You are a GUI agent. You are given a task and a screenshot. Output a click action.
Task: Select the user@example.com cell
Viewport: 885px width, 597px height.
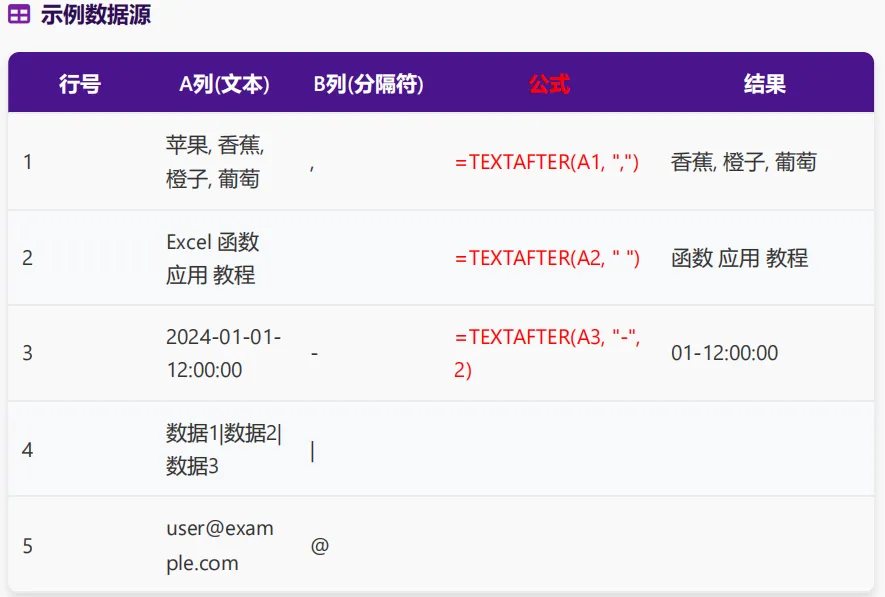tap(220, 546)
